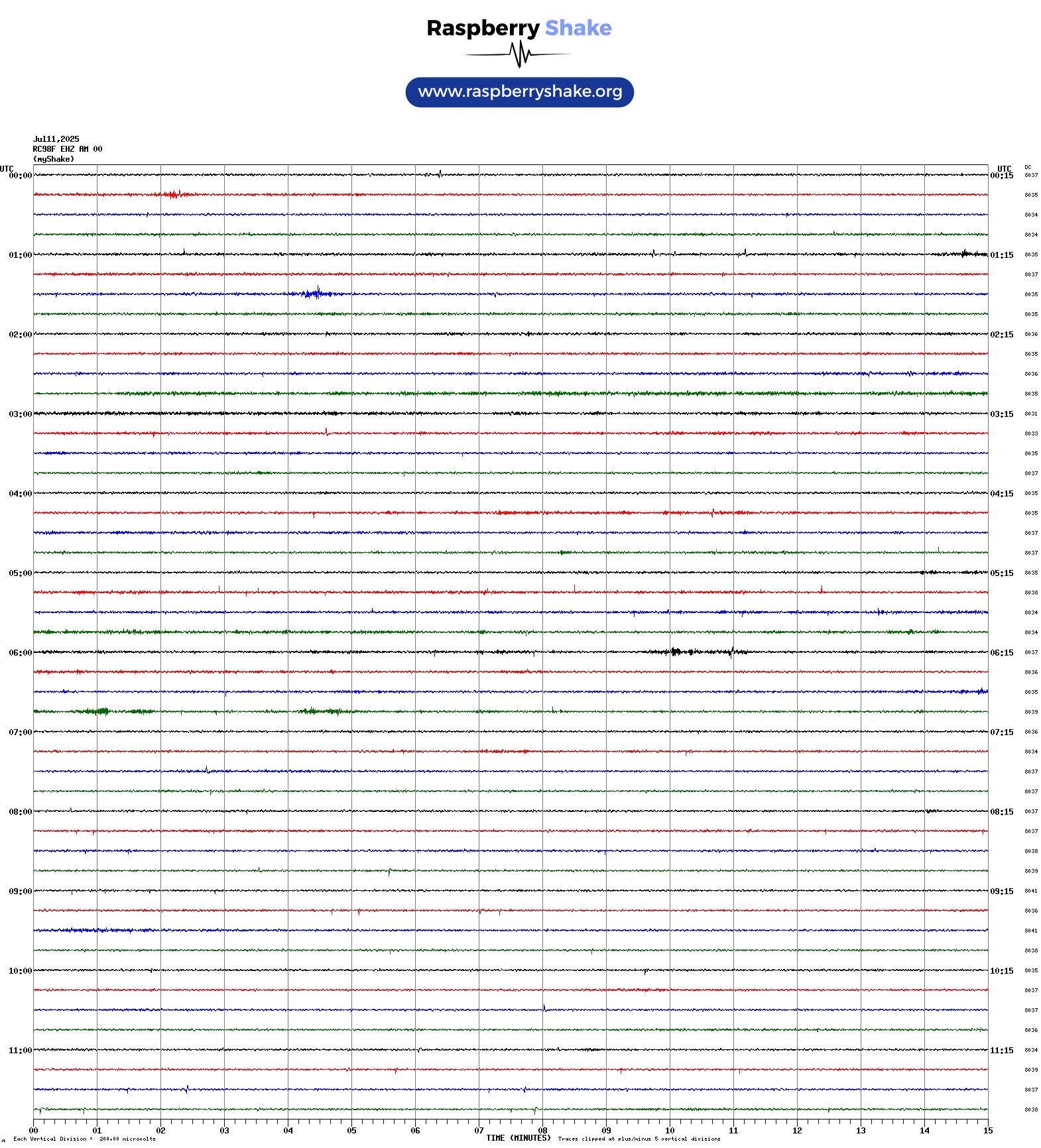This screenshot has width=1041, height=1148.
Task: Click the 03:00 row time label
Action: coord(20,414)
